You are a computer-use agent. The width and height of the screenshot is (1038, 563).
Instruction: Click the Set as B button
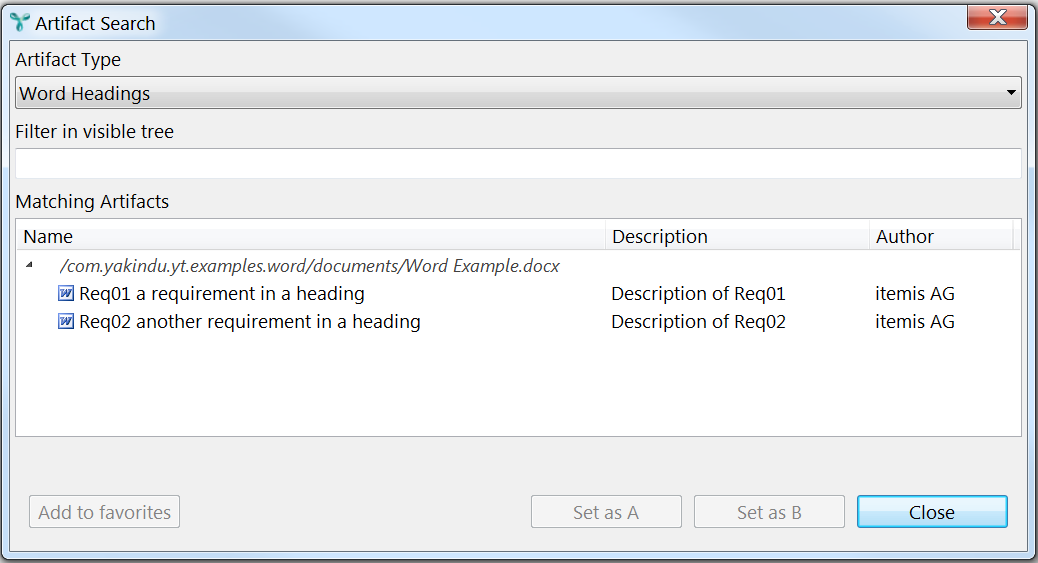[769, 512]
